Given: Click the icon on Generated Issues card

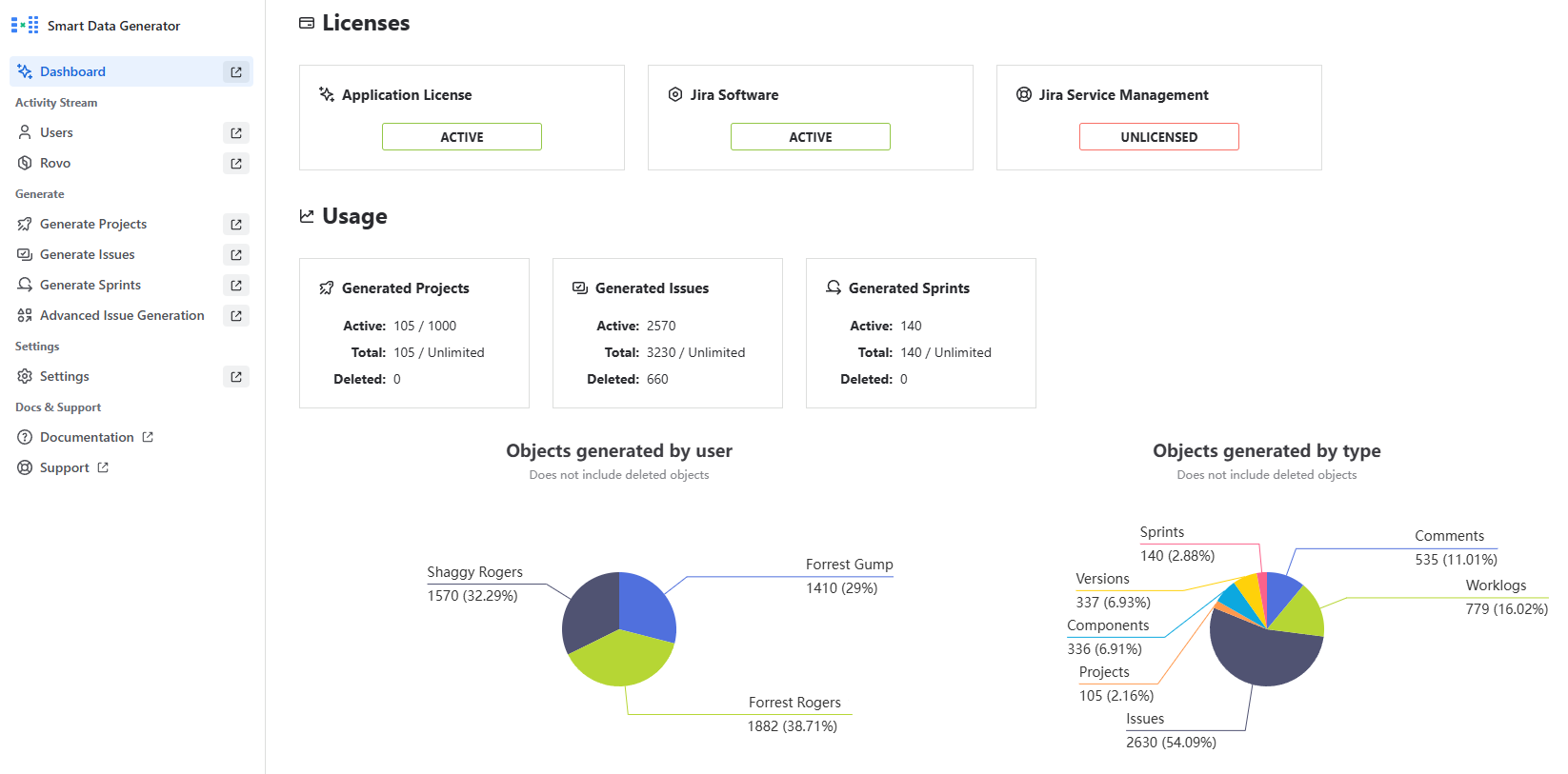Looking at the screenshot, I should (x=580, y=288).
